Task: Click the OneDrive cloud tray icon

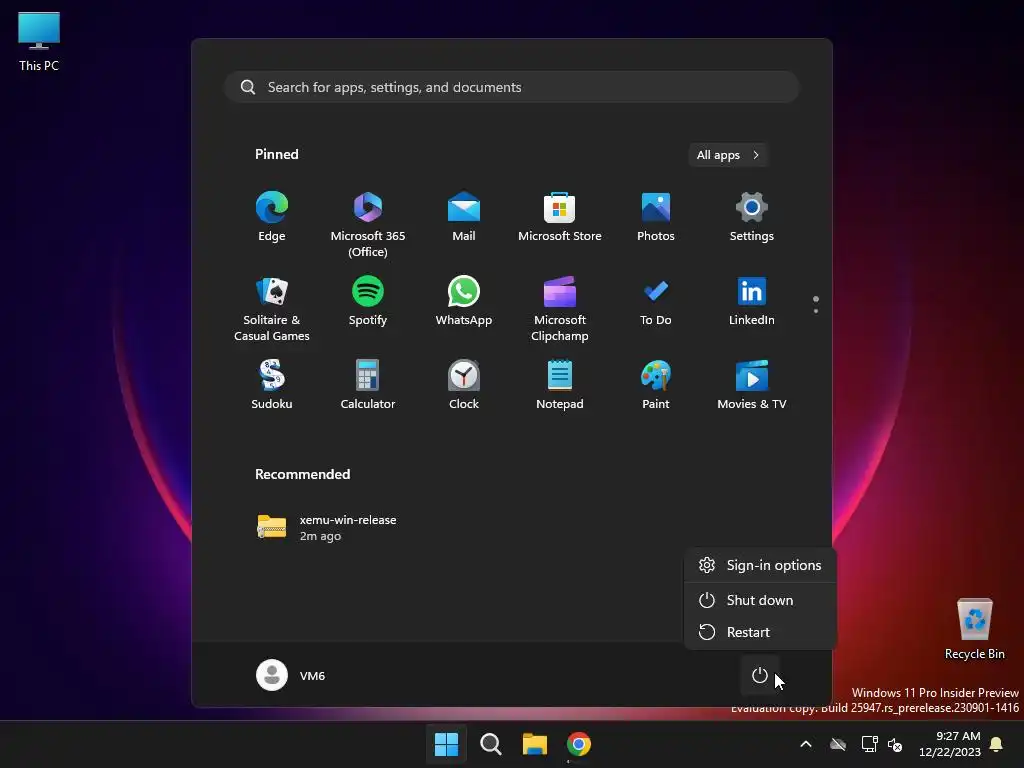Action: point(838,744)
